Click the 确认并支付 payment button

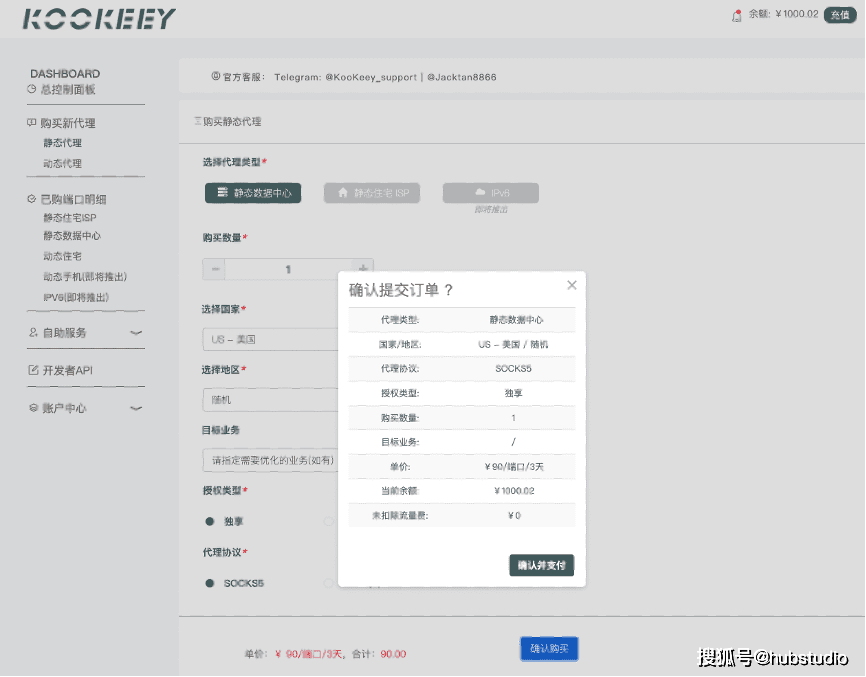pos(541,565)
